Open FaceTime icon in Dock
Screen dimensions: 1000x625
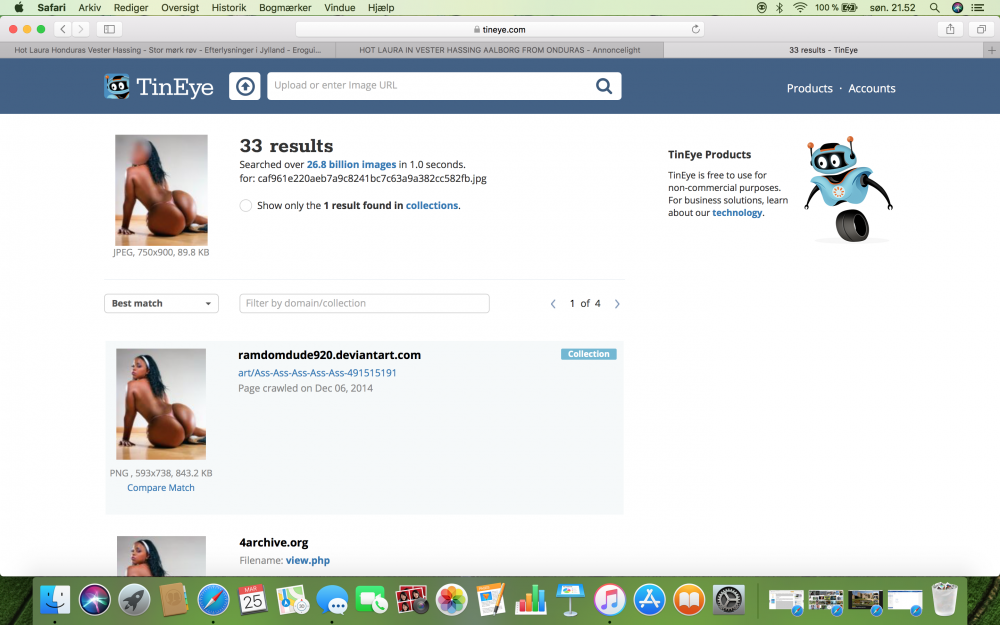point(372,600)
